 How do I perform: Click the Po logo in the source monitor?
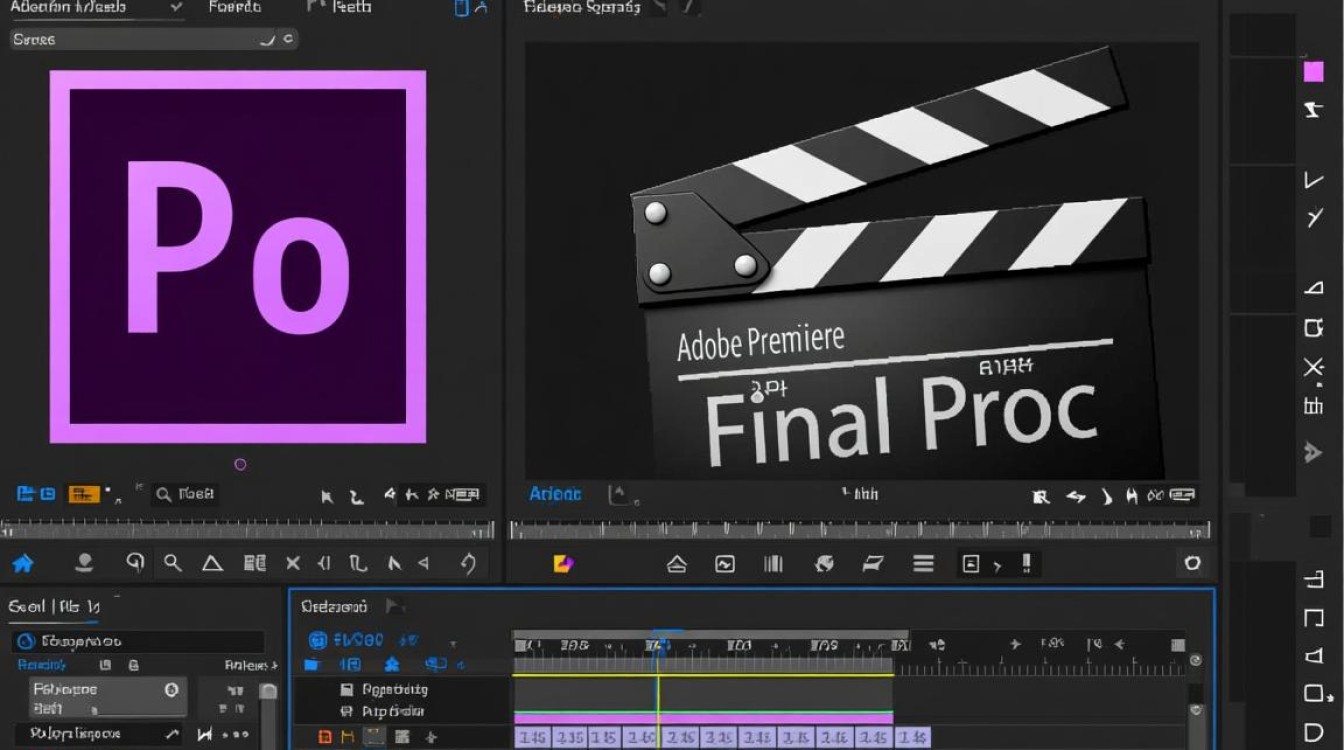click(x=238, y=256)
